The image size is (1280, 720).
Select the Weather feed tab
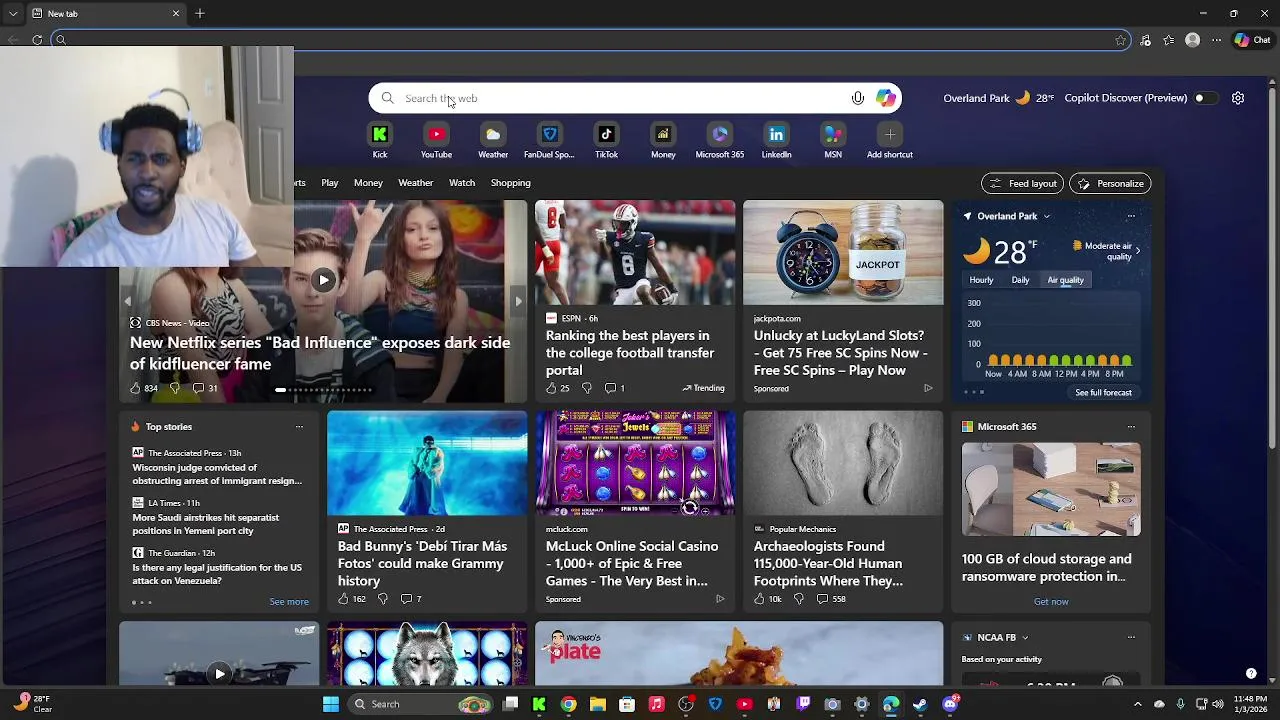pos(416,183)
